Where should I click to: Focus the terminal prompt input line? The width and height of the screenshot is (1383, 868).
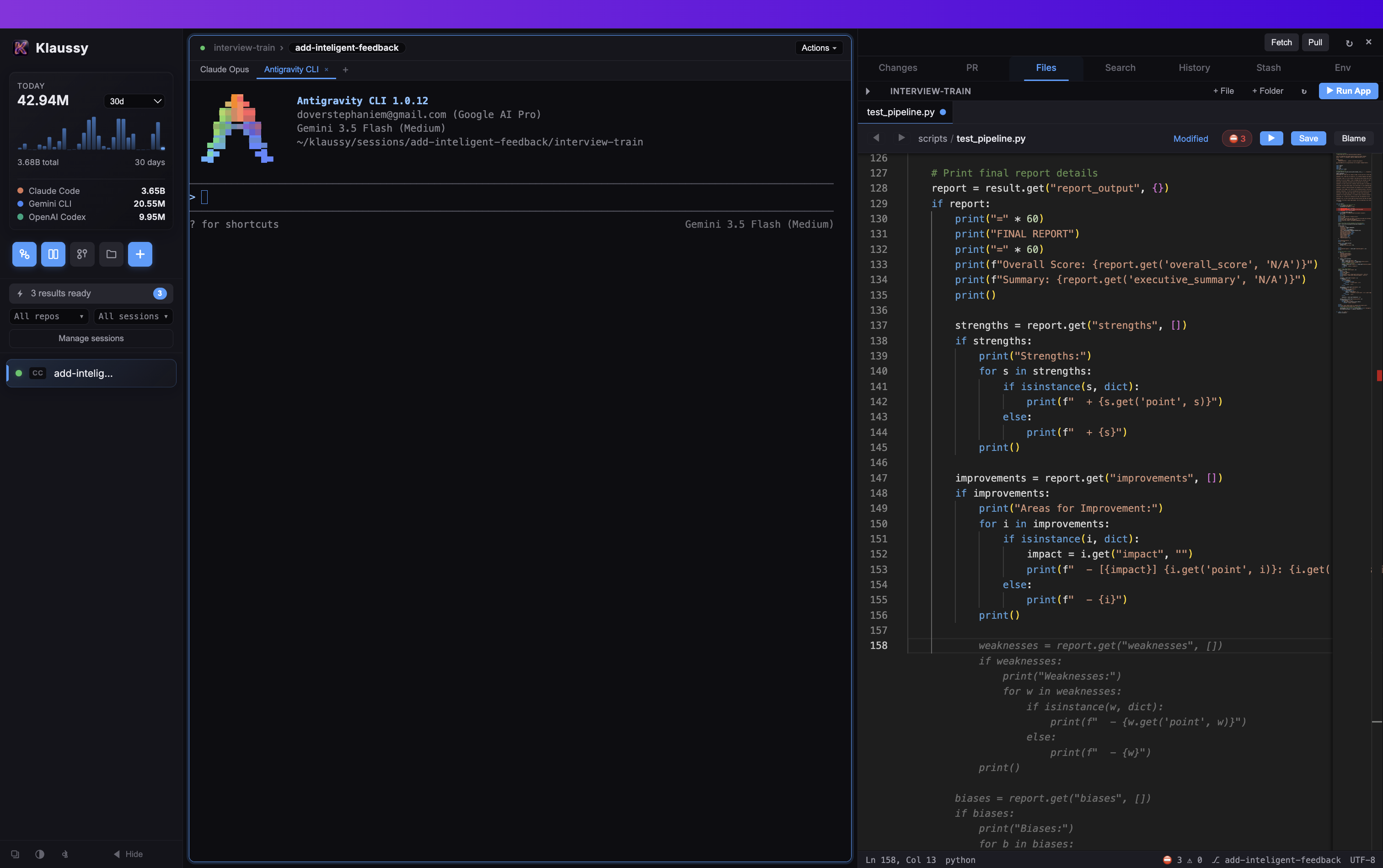(511, 198)
